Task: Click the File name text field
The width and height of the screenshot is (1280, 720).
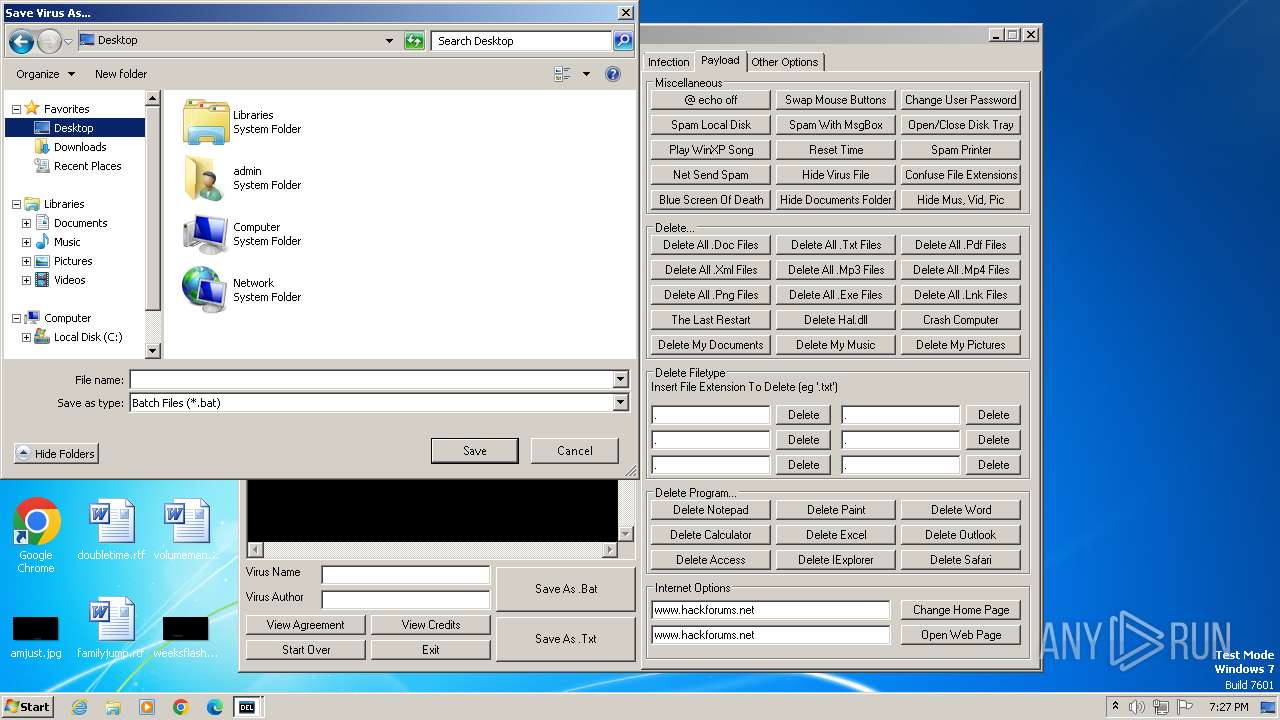Action: pos(371,380)
